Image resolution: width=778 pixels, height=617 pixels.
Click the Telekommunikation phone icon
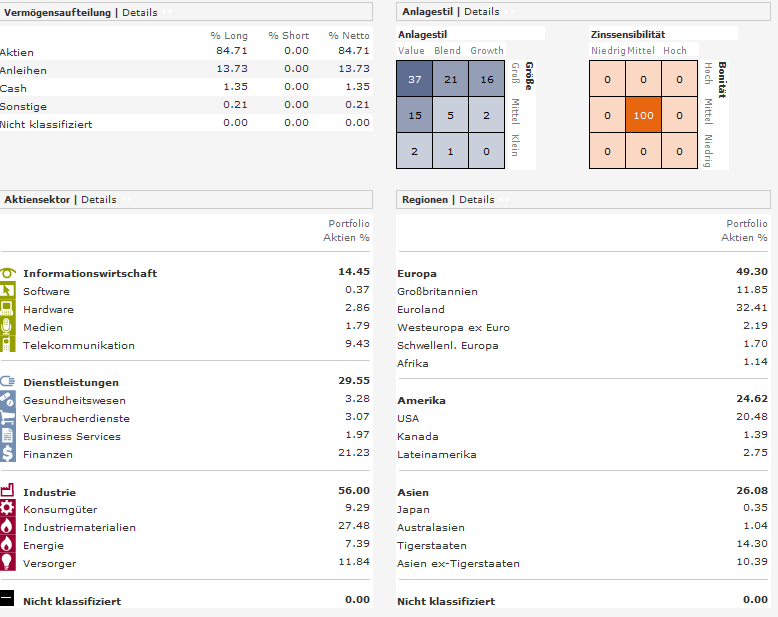coord(8,345)
